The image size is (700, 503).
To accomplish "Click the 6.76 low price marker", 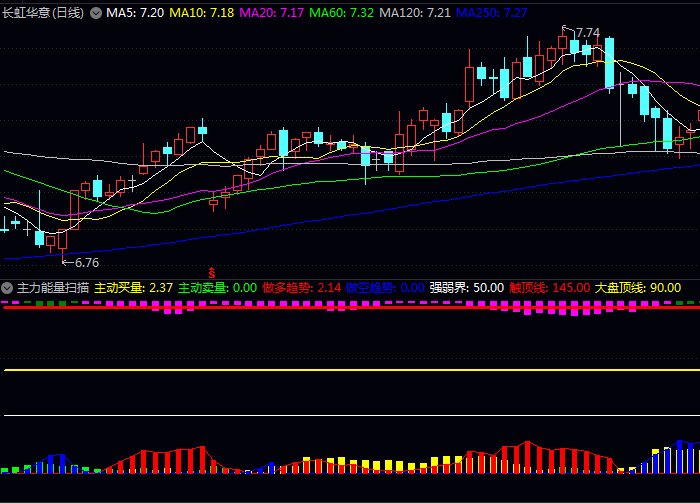I will click(87, 263).
